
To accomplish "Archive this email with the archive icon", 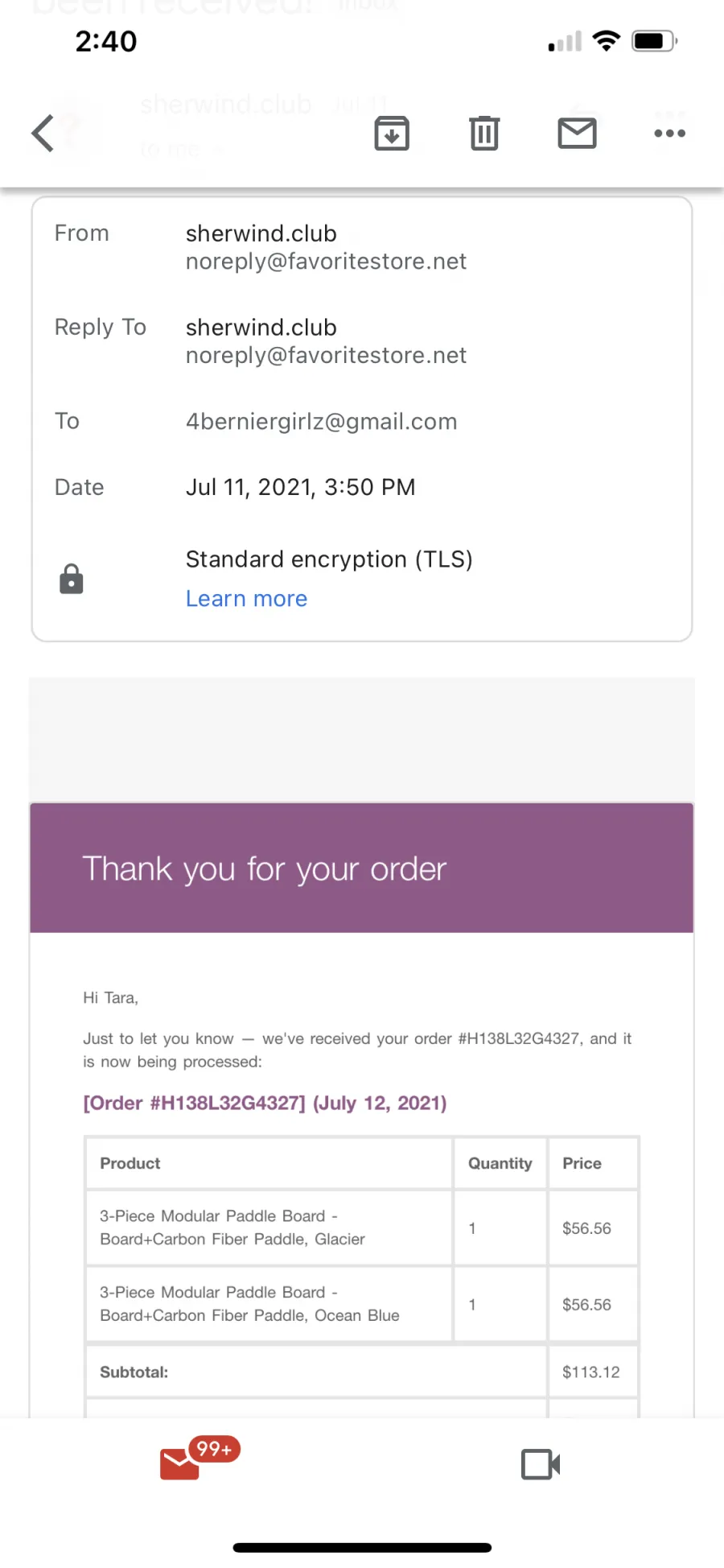I will point(392,133).
